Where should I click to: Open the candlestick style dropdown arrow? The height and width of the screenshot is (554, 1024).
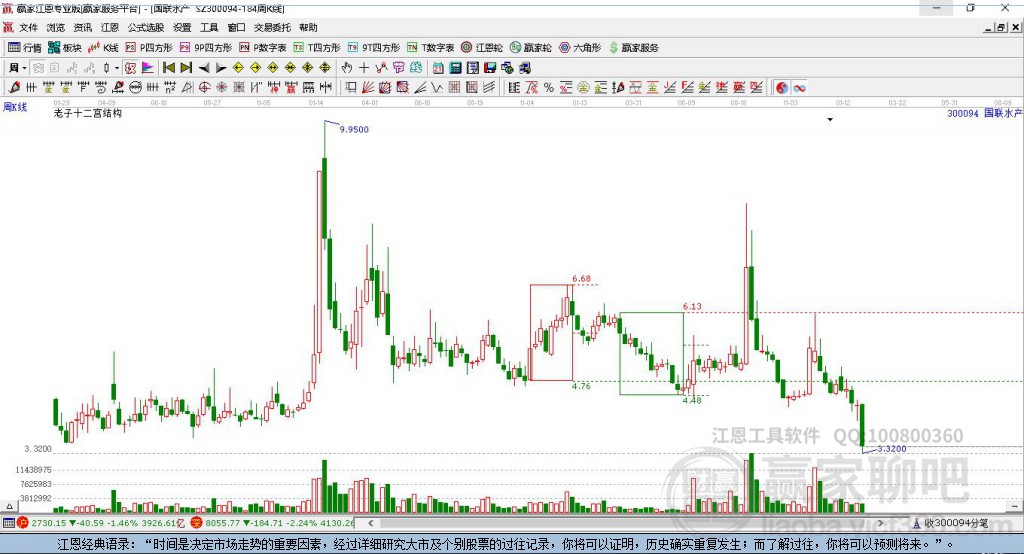click(117, 67)
